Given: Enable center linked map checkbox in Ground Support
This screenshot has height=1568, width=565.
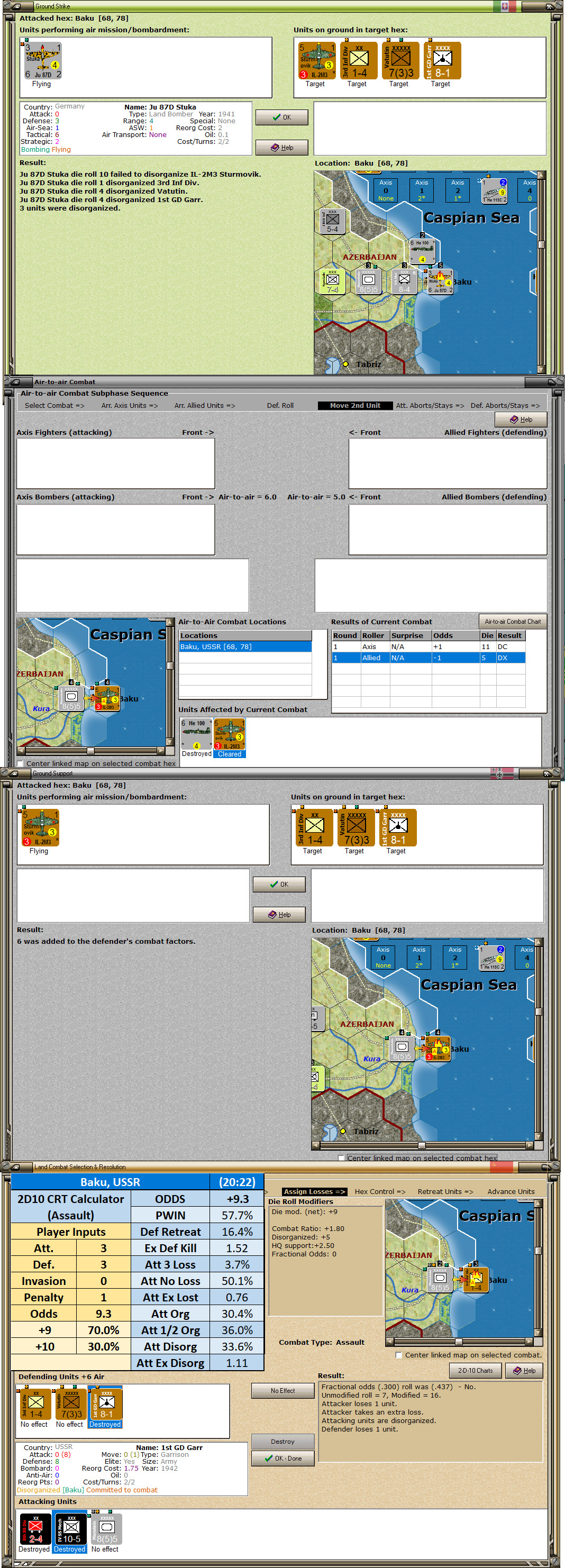Looking at the screenshot, I should pos(341,1157).
